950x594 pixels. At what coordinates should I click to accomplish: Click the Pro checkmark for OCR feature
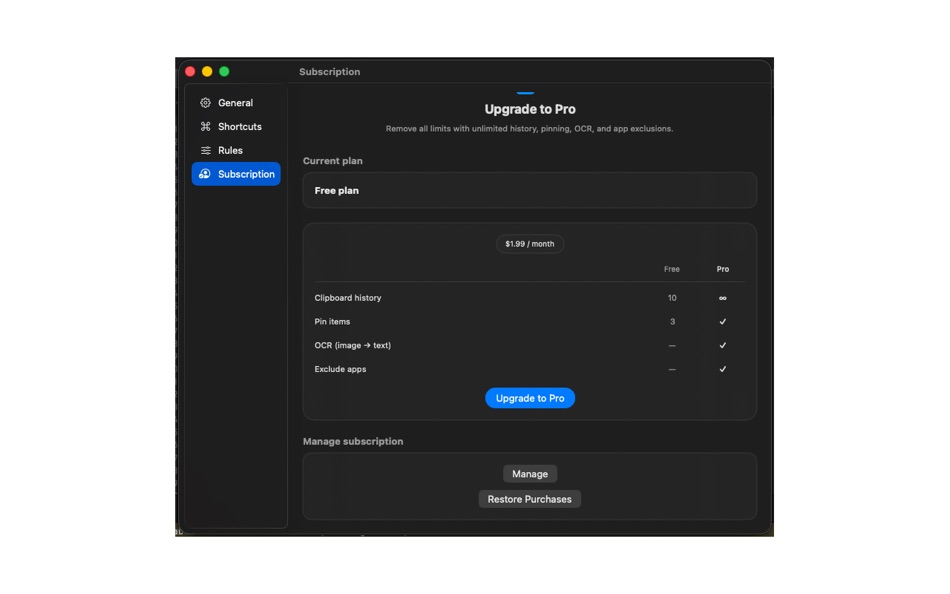pyautogui.click(x=722, y=345)
